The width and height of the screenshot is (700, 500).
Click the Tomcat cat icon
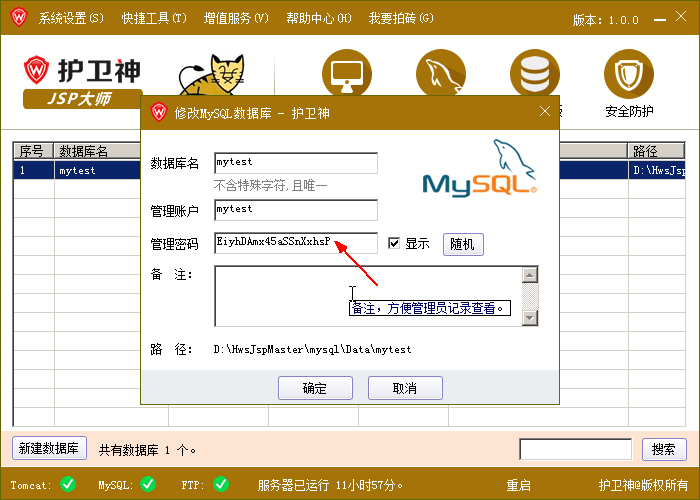pyautogui.click(x=212, y=75)
